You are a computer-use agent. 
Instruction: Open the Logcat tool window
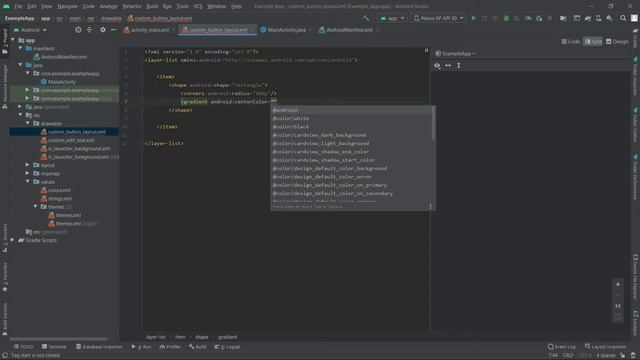[x=227, y=347]
